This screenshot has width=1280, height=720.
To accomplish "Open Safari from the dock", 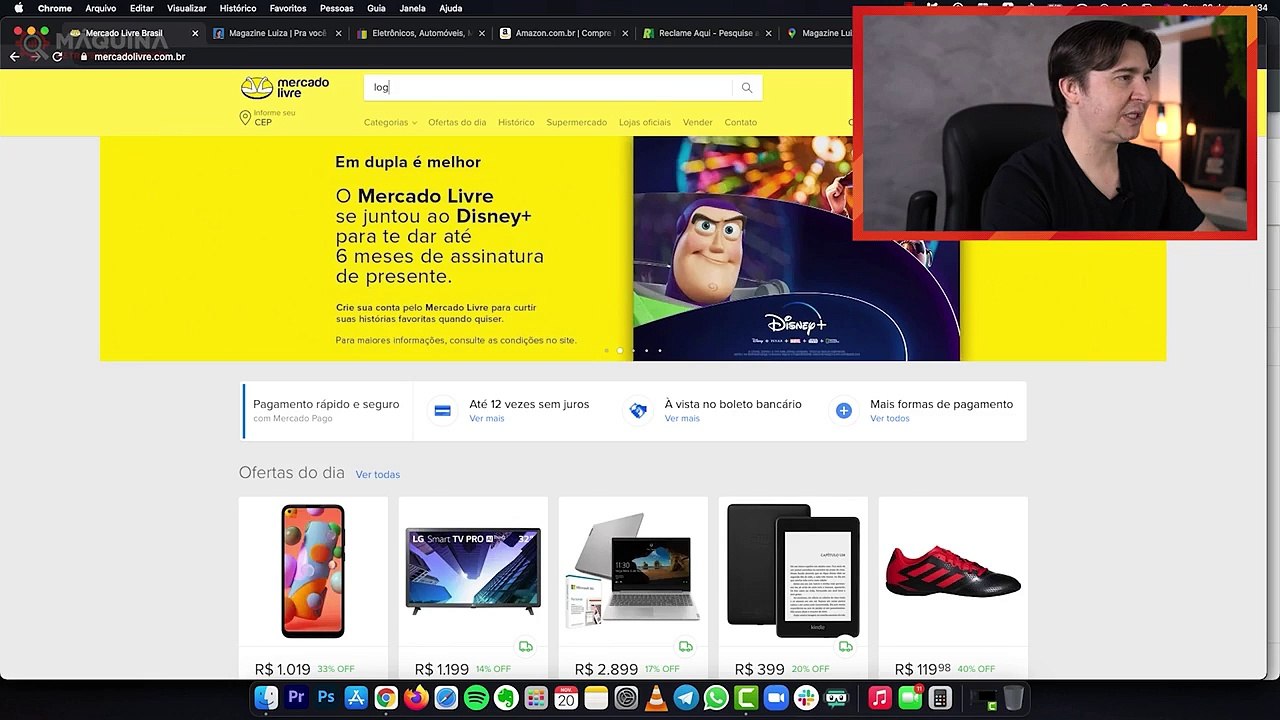I will pos(446,698).
